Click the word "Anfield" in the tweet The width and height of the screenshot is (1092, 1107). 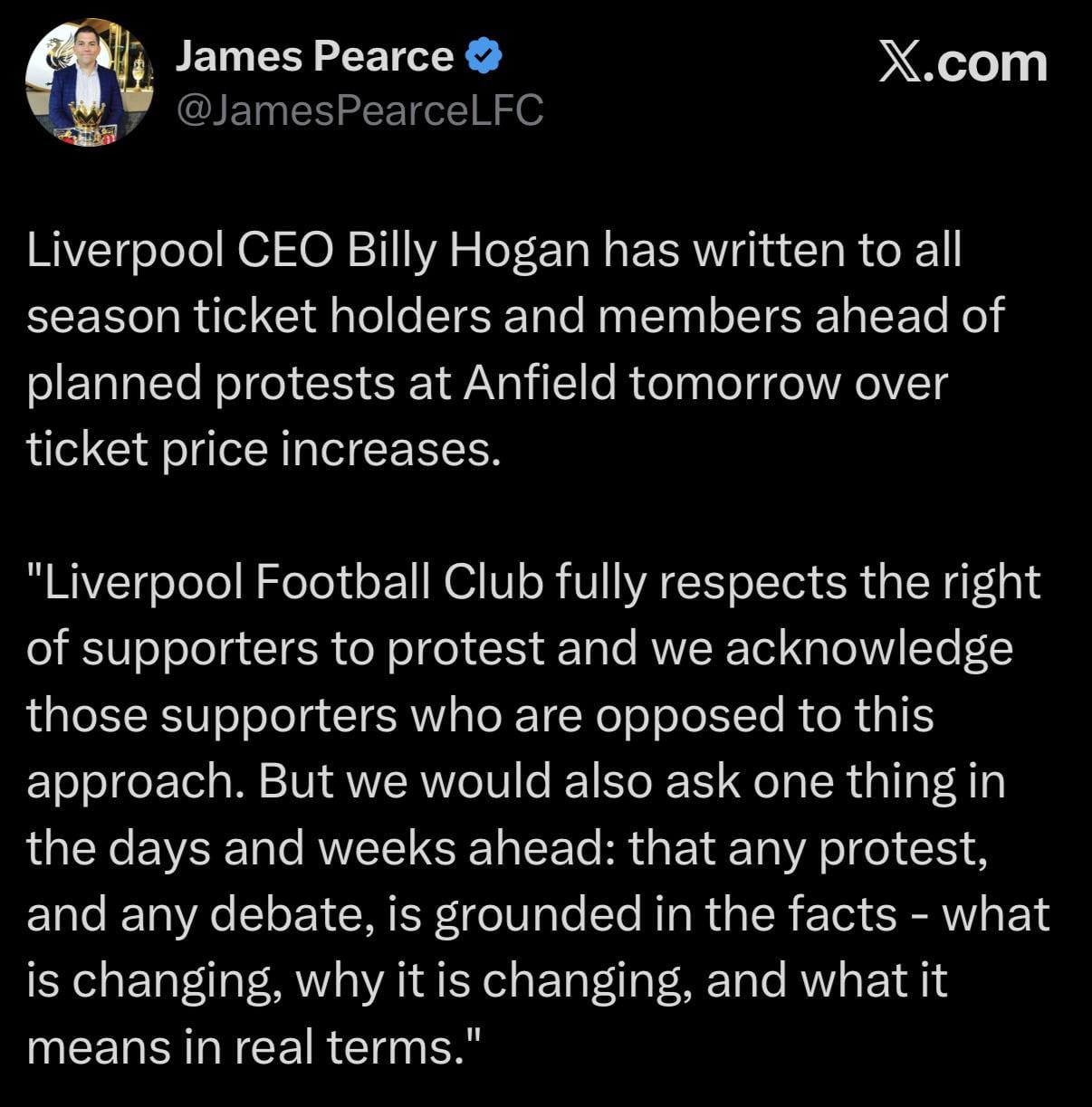coord(541,383)
